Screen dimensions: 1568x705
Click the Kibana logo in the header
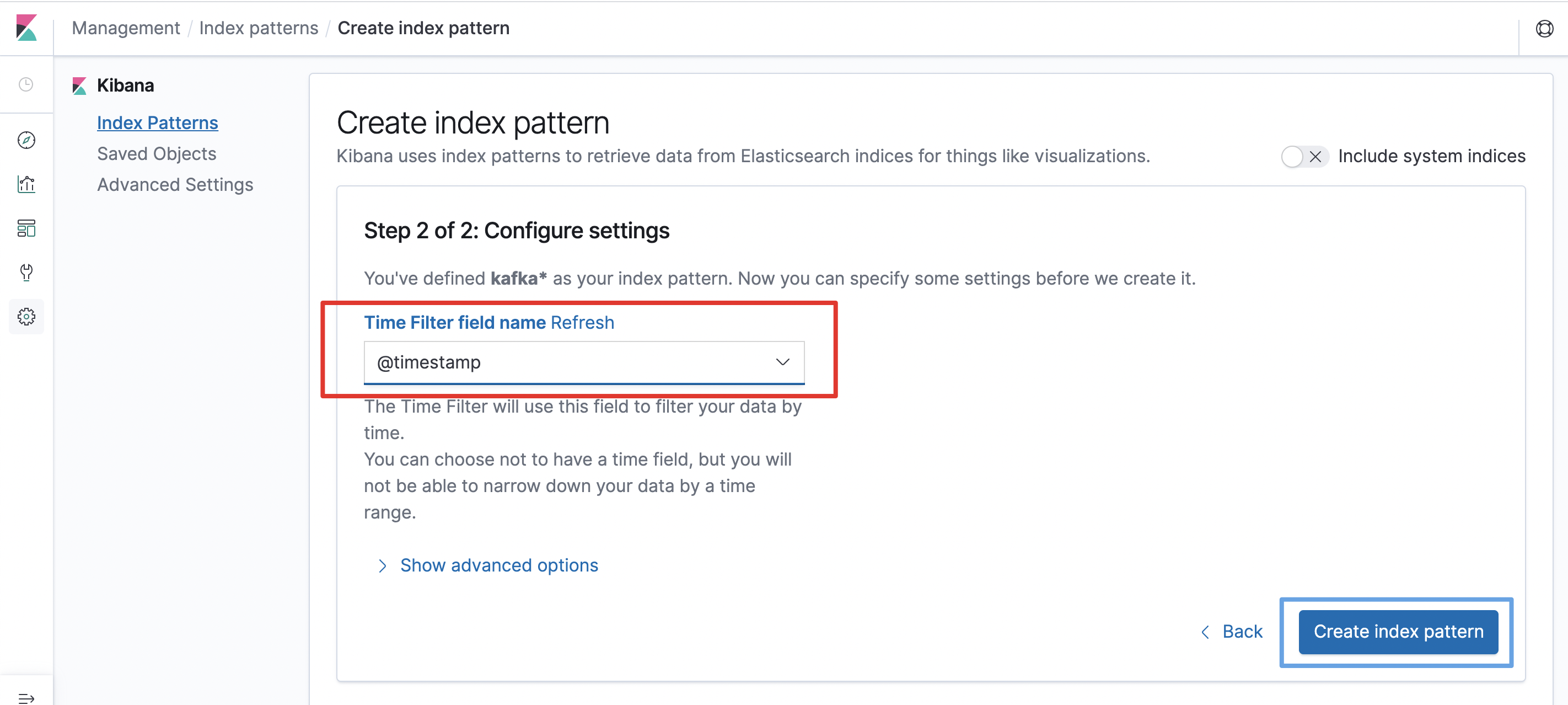[26, 28]
